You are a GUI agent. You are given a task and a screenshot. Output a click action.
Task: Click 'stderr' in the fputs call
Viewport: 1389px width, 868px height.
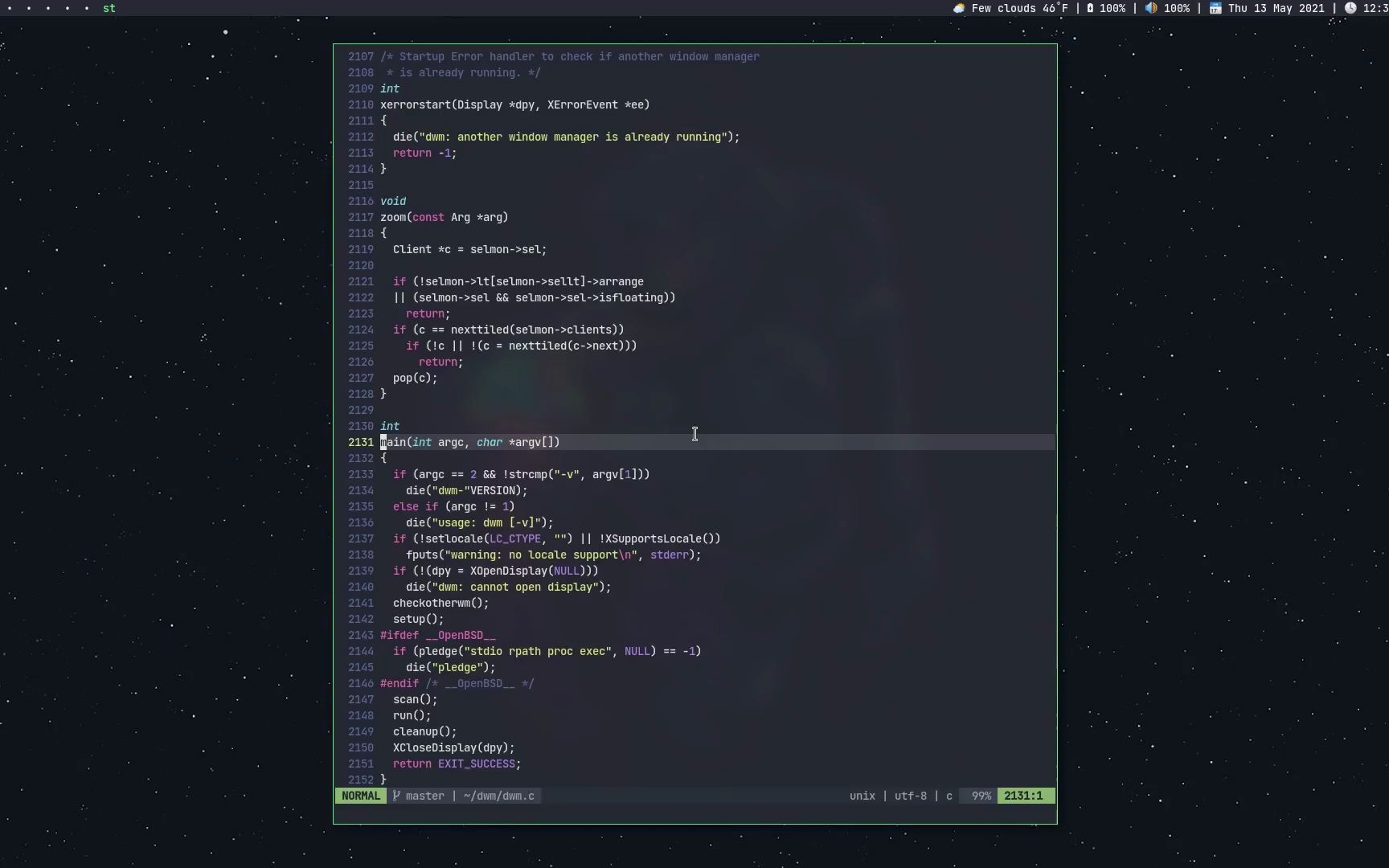click(670, 555)
